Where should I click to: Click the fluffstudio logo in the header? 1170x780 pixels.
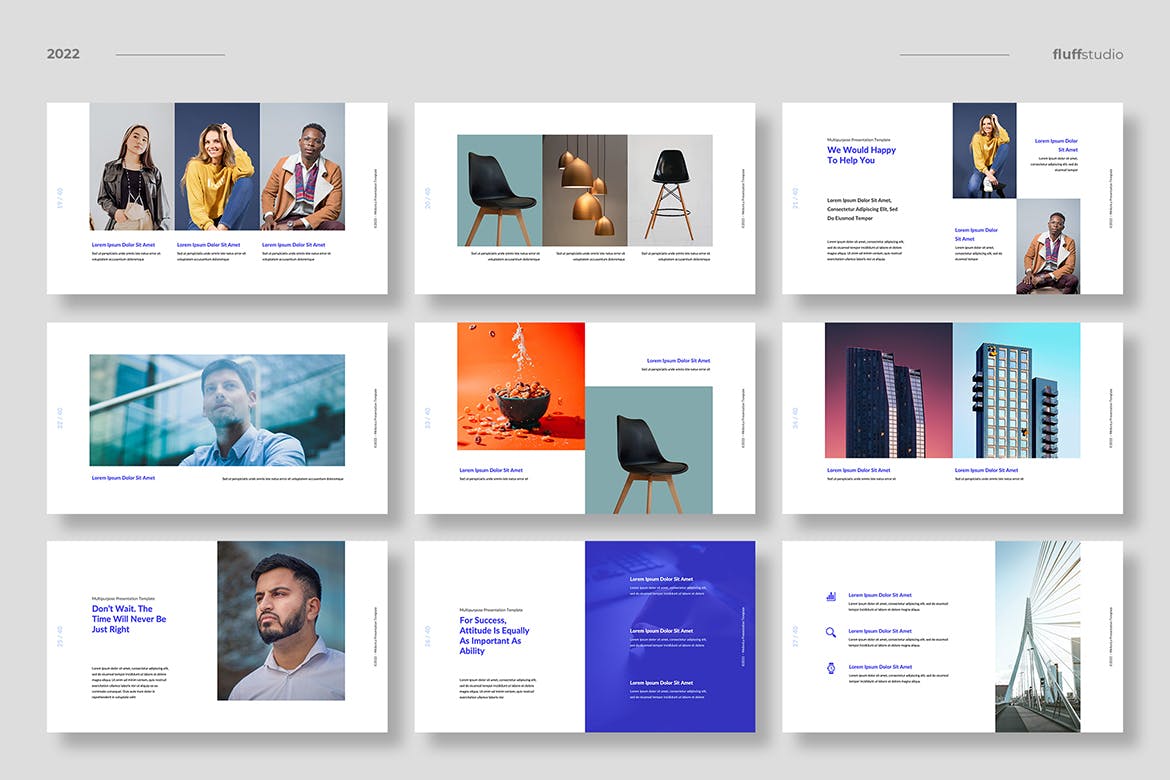1087,54
